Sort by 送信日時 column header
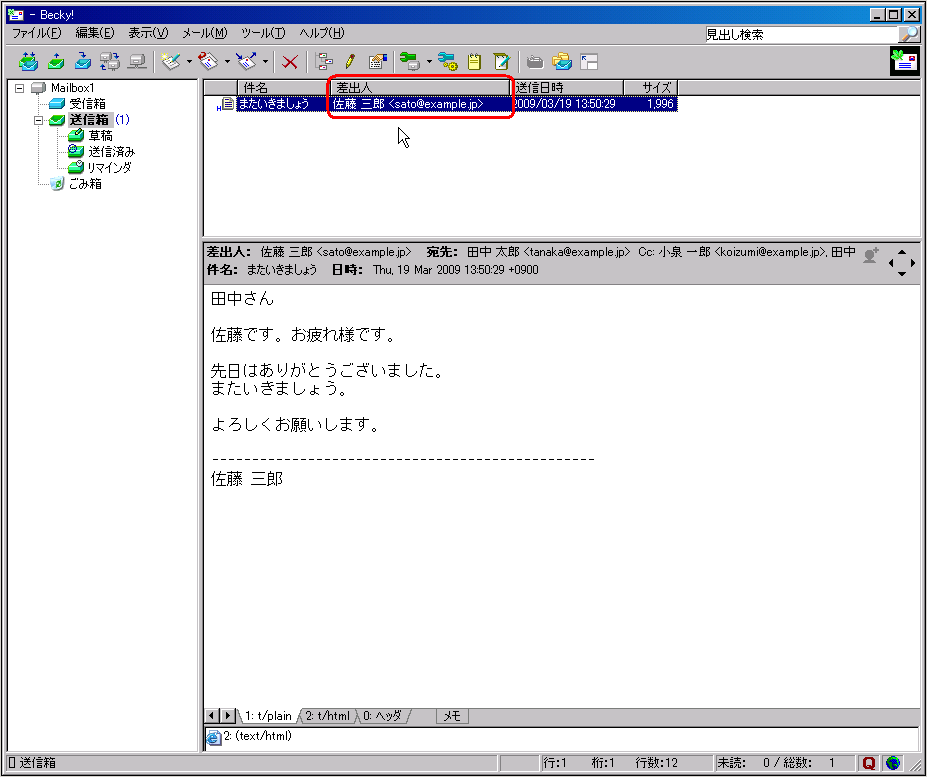Image resolution: width=927 pixels, height=777 pixels. pos(568,88)
